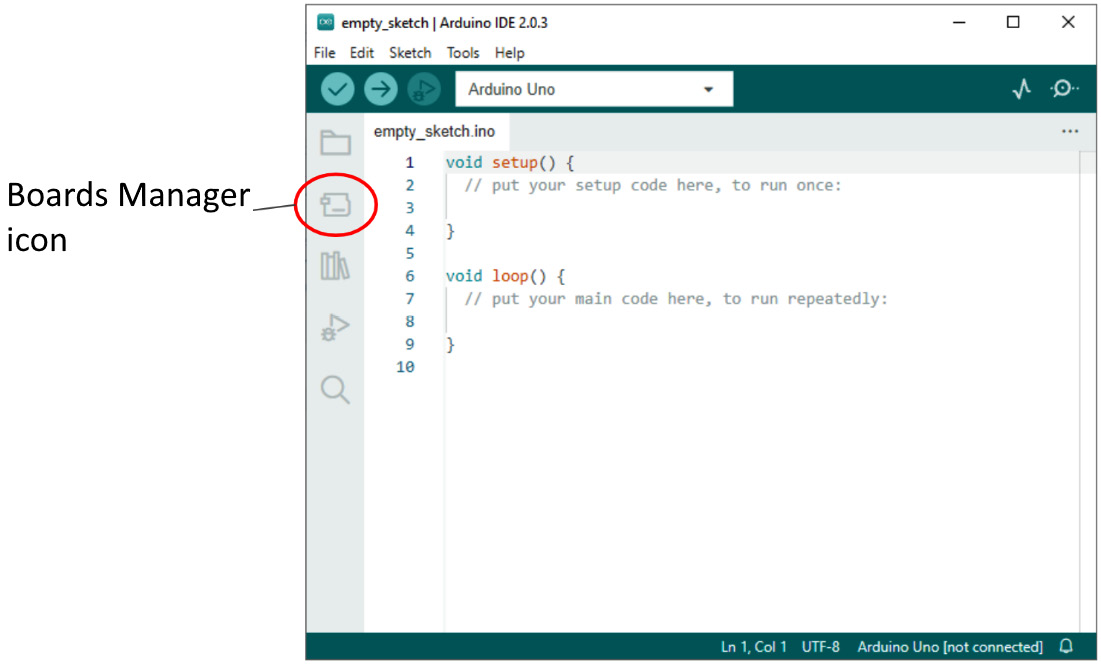
Task: Click line number 10 in the gutter
Action: coord(405,367)
